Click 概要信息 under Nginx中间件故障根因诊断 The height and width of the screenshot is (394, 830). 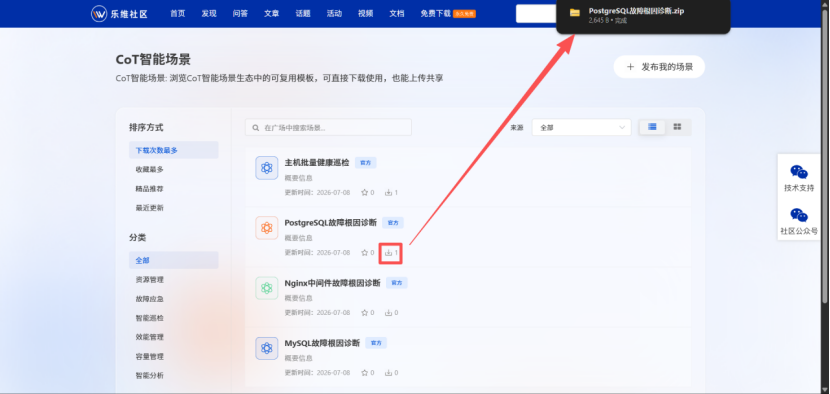(x=299, y=298)
